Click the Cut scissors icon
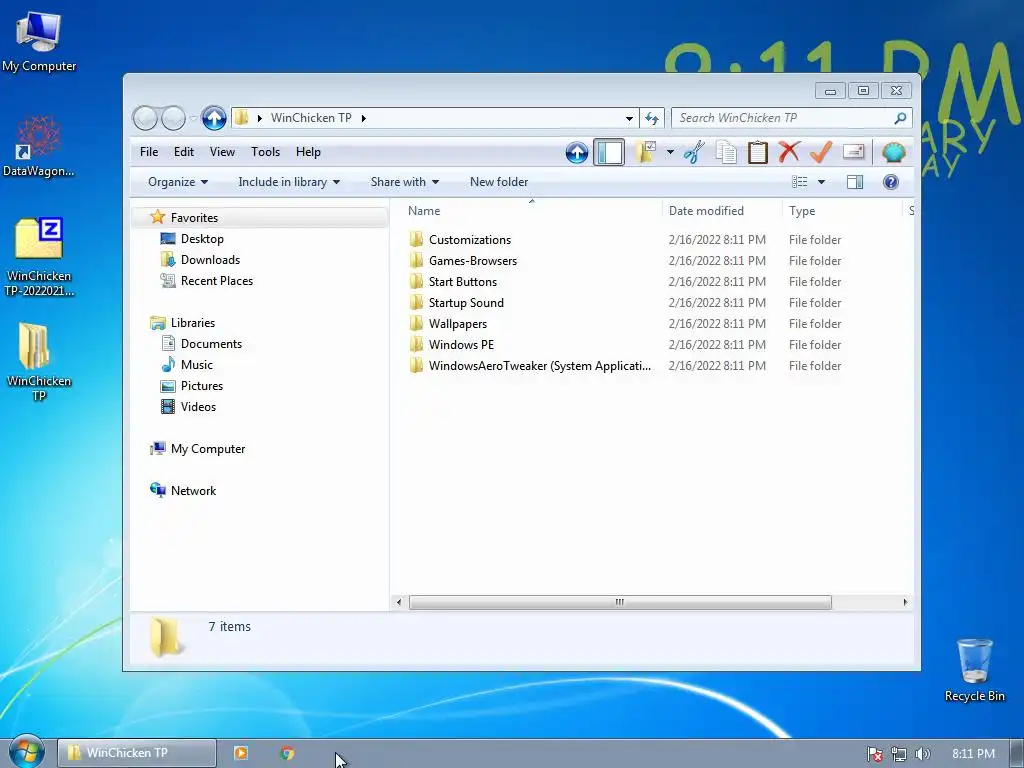The height and width of the screenshot is (768, 1024). 694,152
